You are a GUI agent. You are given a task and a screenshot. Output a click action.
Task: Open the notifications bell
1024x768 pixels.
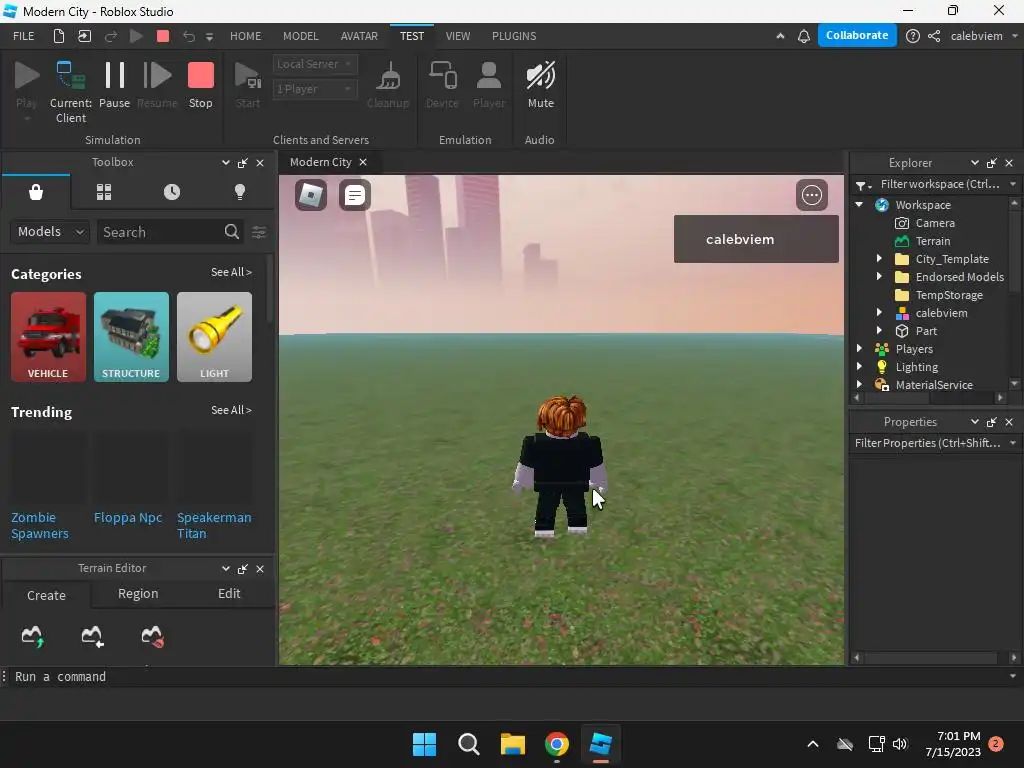pos(804,36)
